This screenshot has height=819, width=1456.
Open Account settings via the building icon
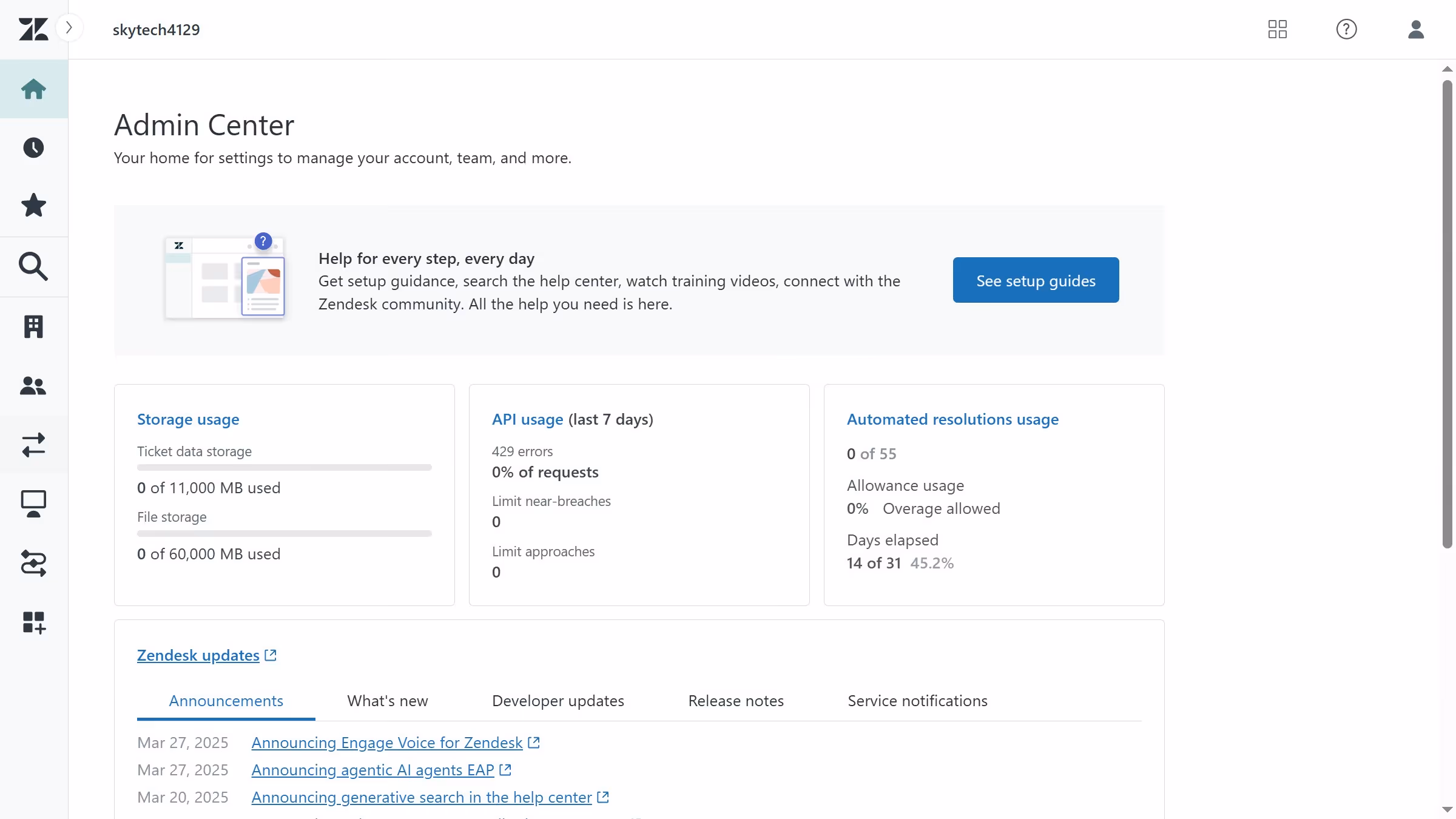point(33,326)
